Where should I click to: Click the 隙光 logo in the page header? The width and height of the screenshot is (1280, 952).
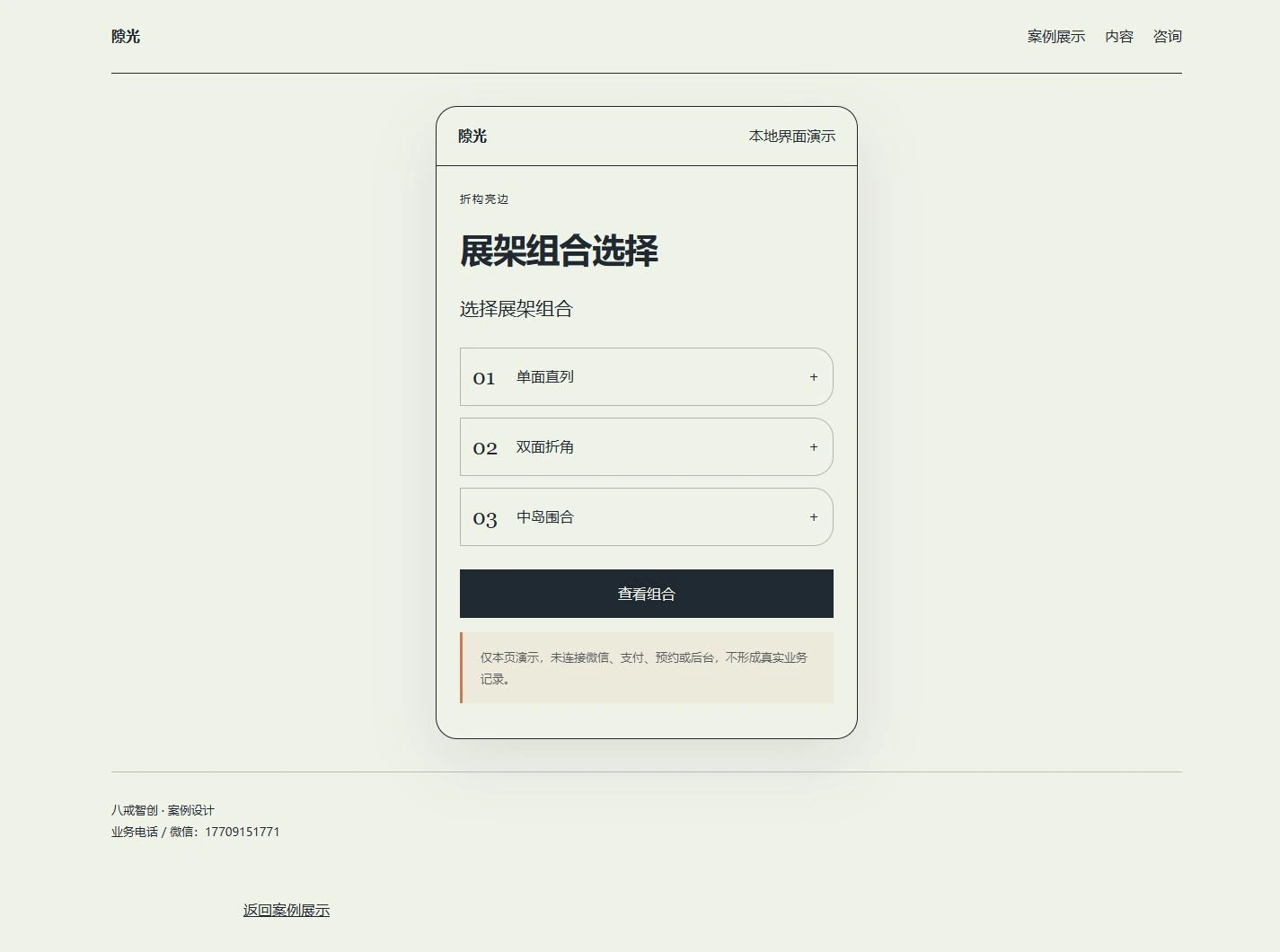tap(126, 37)
